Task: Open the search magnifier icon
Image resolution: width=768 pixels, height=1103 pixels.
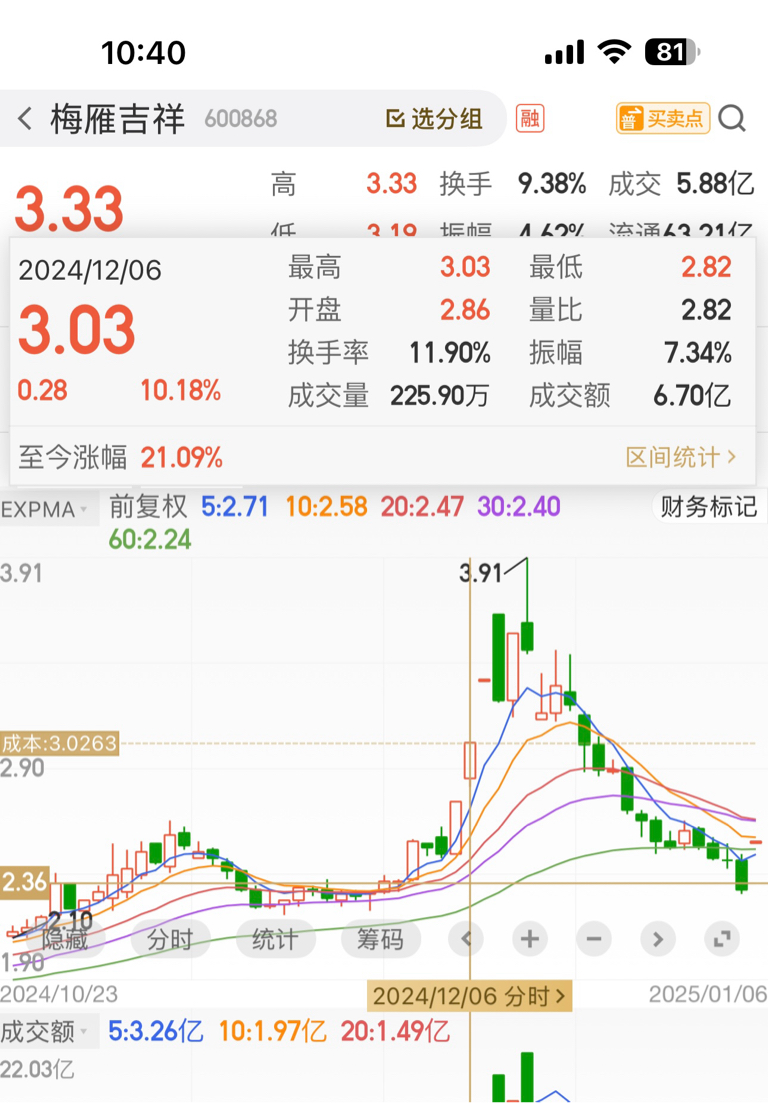Action: pos(732,118)
